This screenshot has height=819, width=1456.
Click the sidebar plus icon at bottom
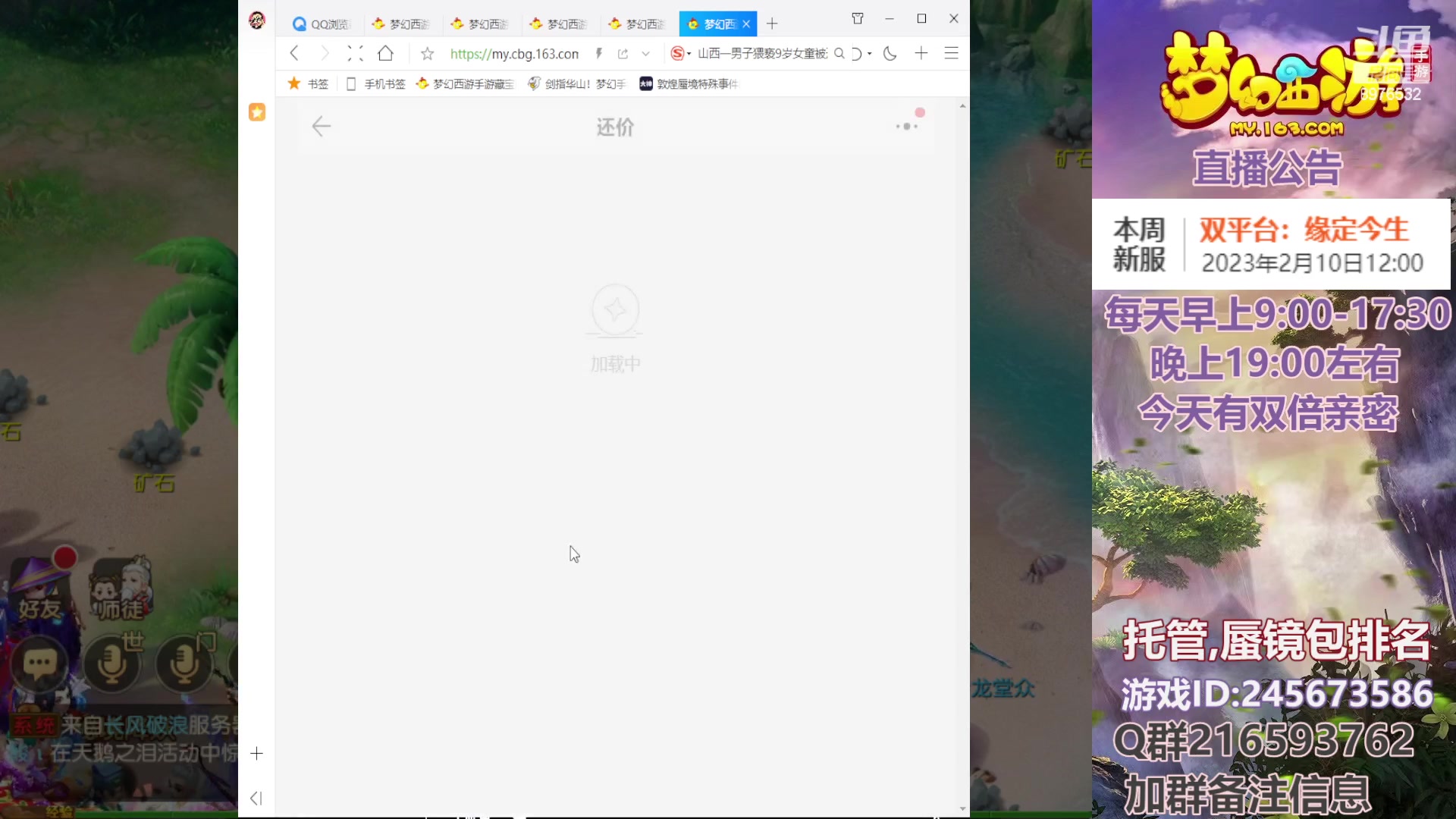point(256,753)
